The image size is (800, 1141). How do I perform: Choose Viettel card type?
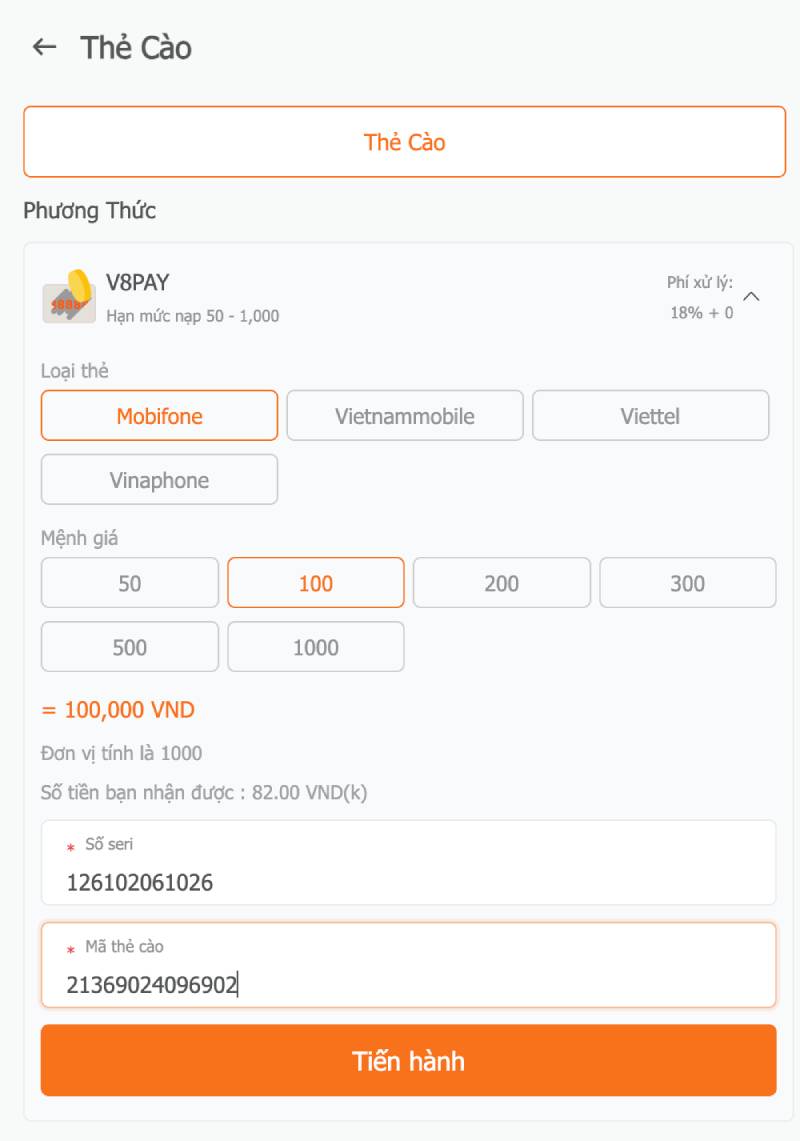pos(650,416)
